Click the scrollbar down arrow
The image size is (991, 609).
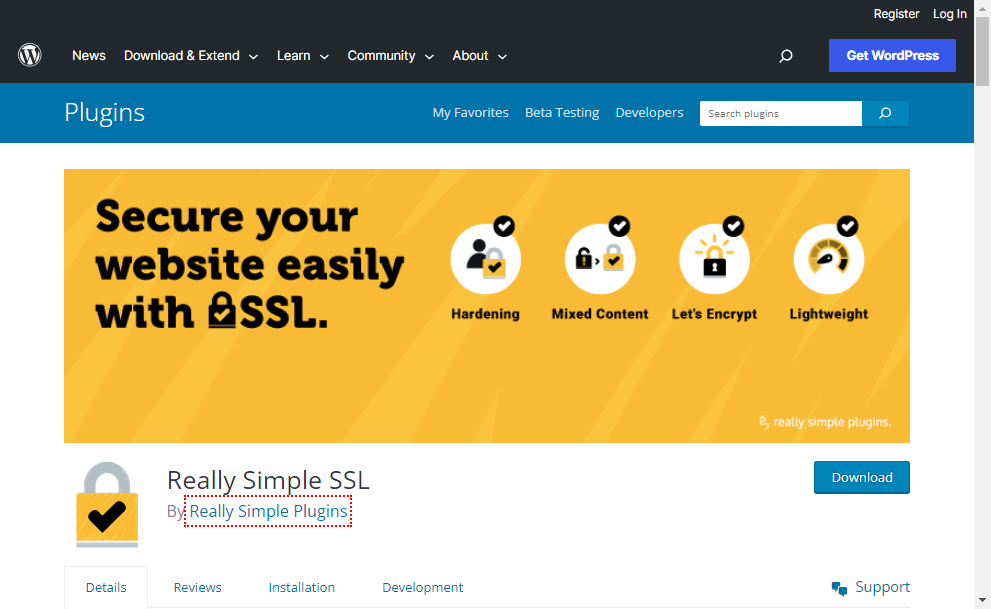coord(982,601)
